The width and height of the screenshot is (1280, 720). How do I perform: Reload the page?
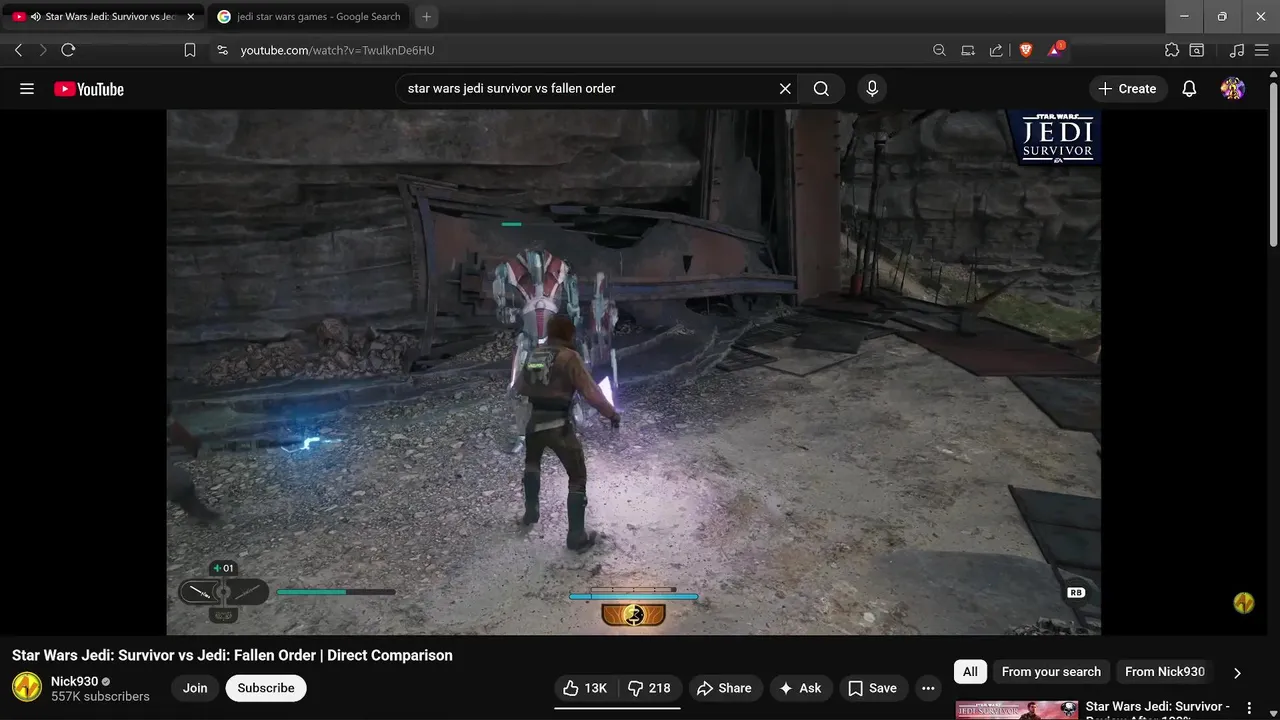(x=68, y=50)
